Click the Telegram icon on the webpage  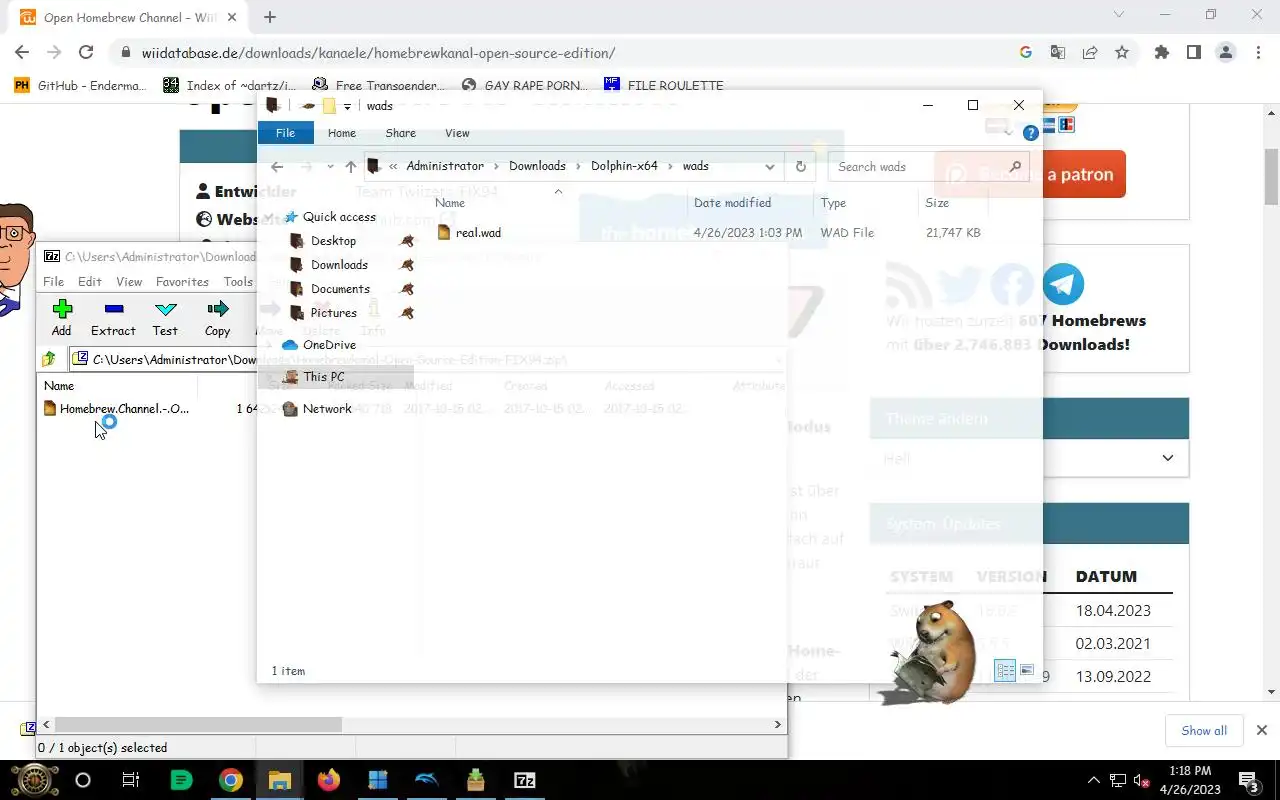coord(1063,284)
